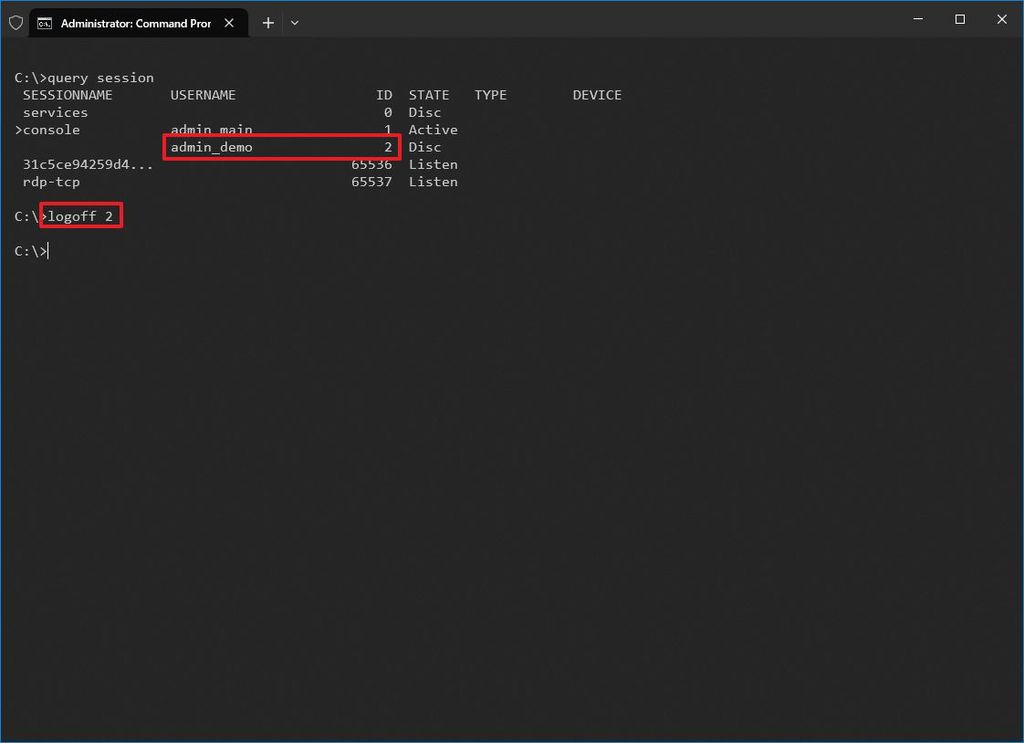Click the rdp-tcp listener entry
This screenshot has height=743, width=1024.
(x=51, y=181)
